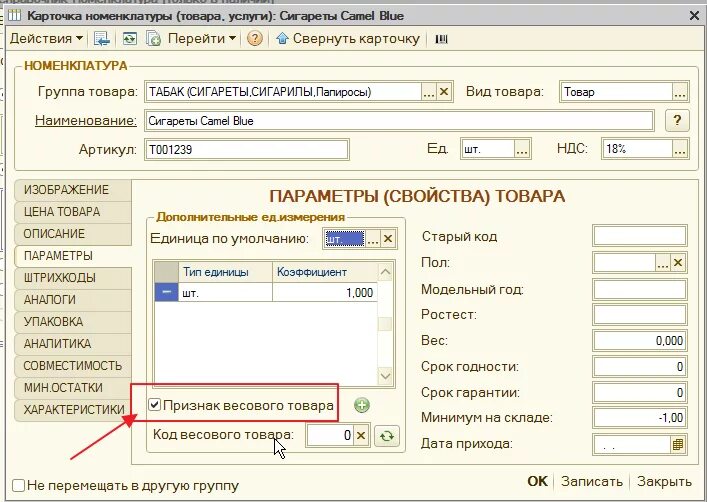Click the blue minus row marker icon
Image resolution: width=707 pixels, height=502 pixels.
[166, 292]
